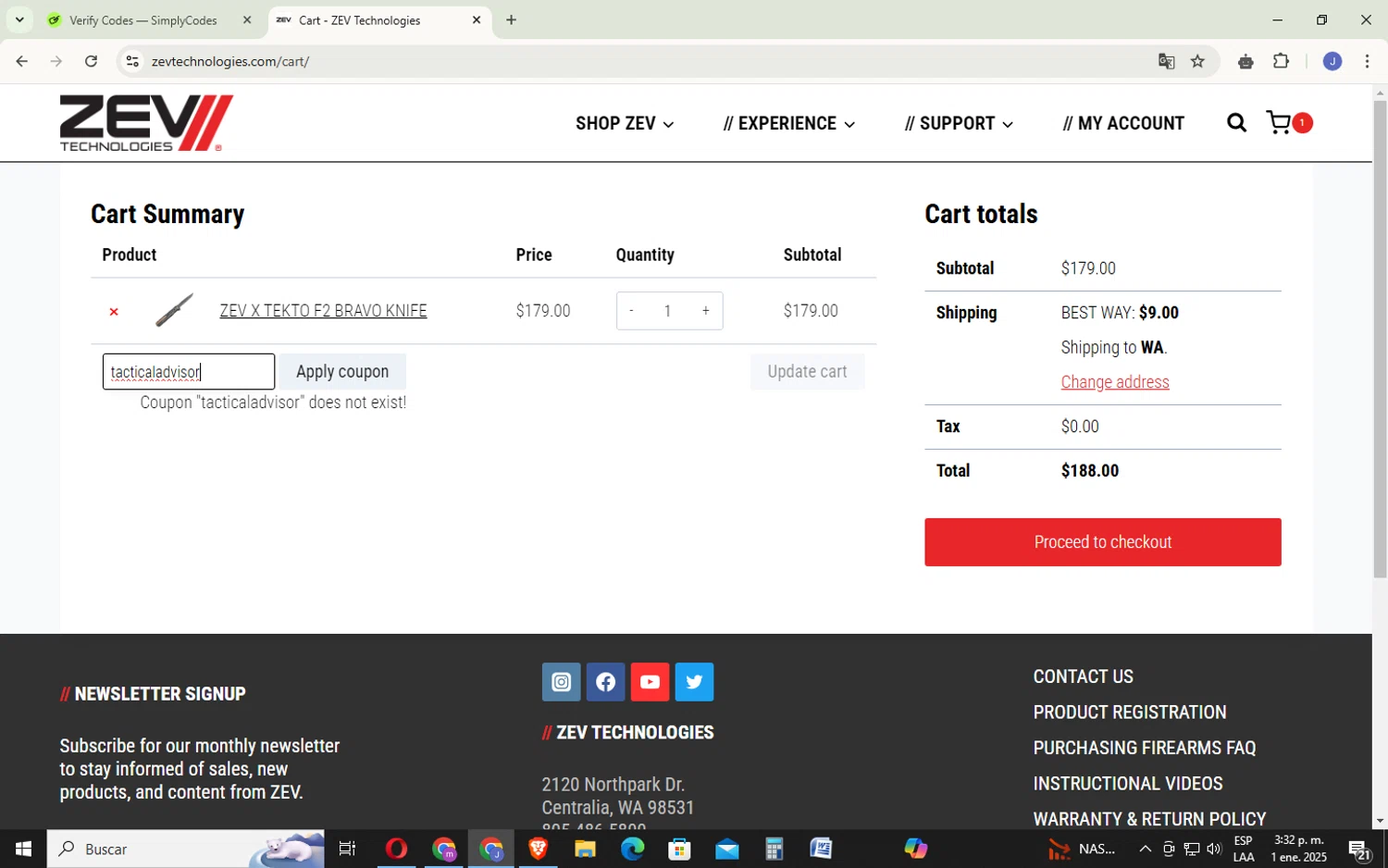Open INSTRUCTIONAL VIDEOS footer link

[1128, 784]
